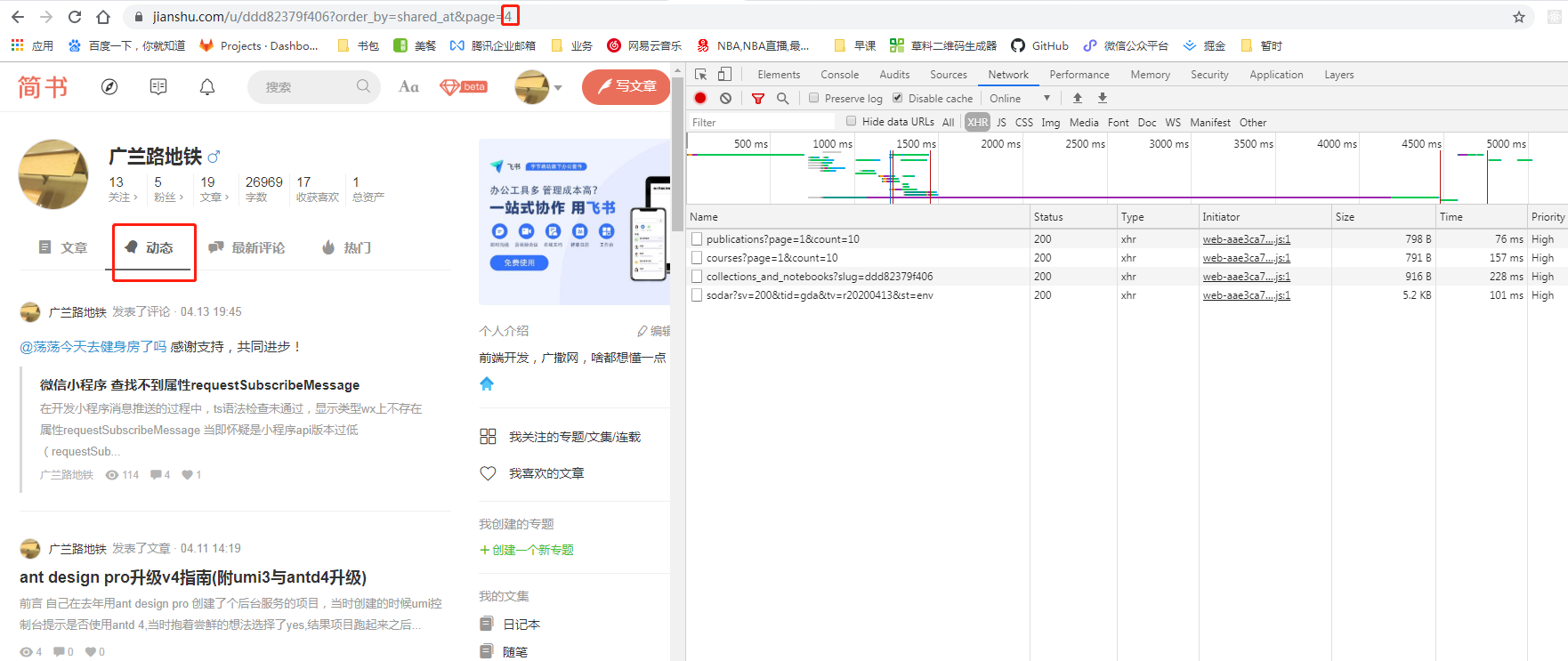Switch to the 最新评论 tab

247,247
